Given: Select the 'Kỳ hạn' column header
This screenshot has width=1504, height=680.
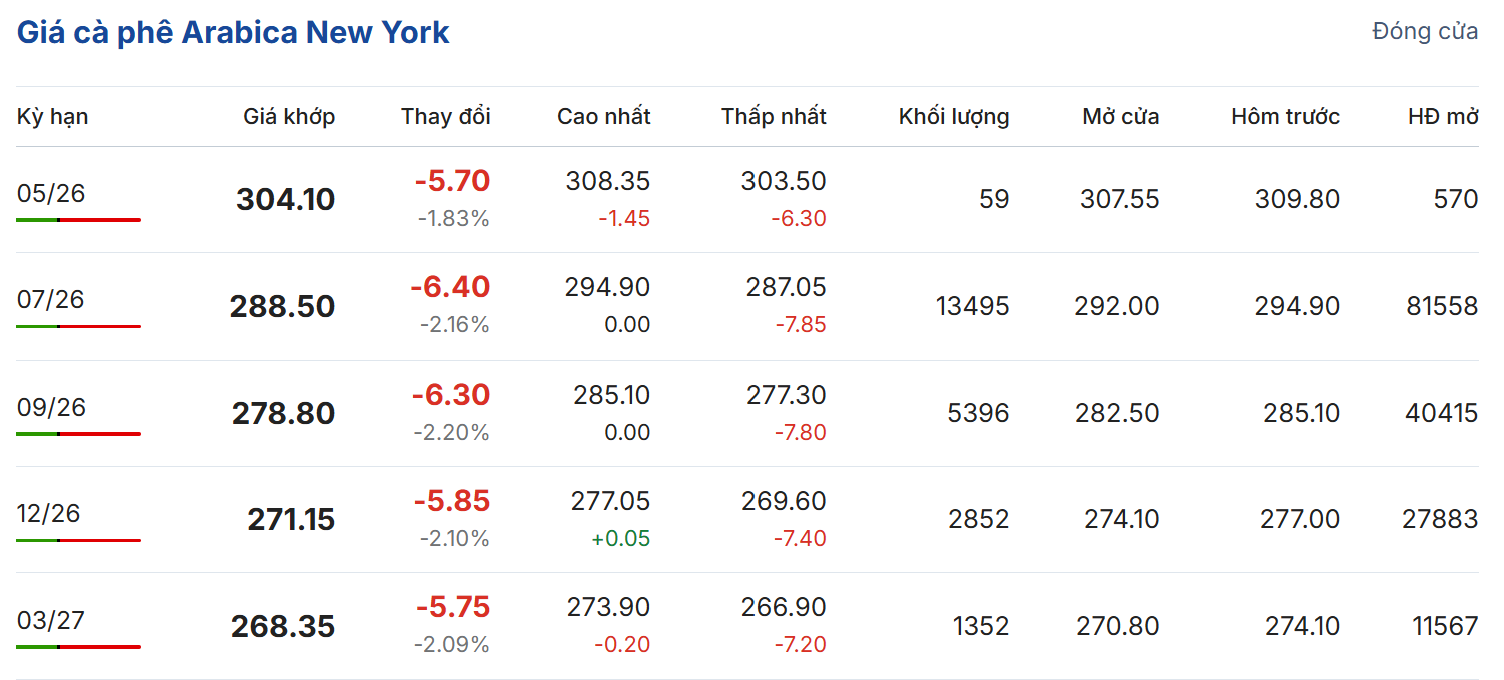Looking at the screenshot, I should point(52,116).
